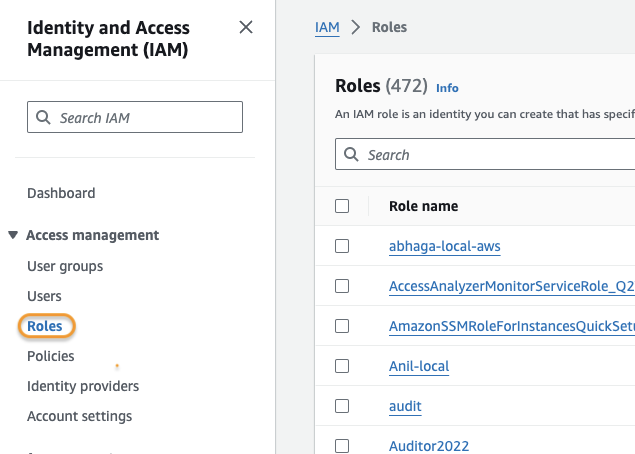Open Identity providers page
The image size is (635, 454).
coord(83,386)
